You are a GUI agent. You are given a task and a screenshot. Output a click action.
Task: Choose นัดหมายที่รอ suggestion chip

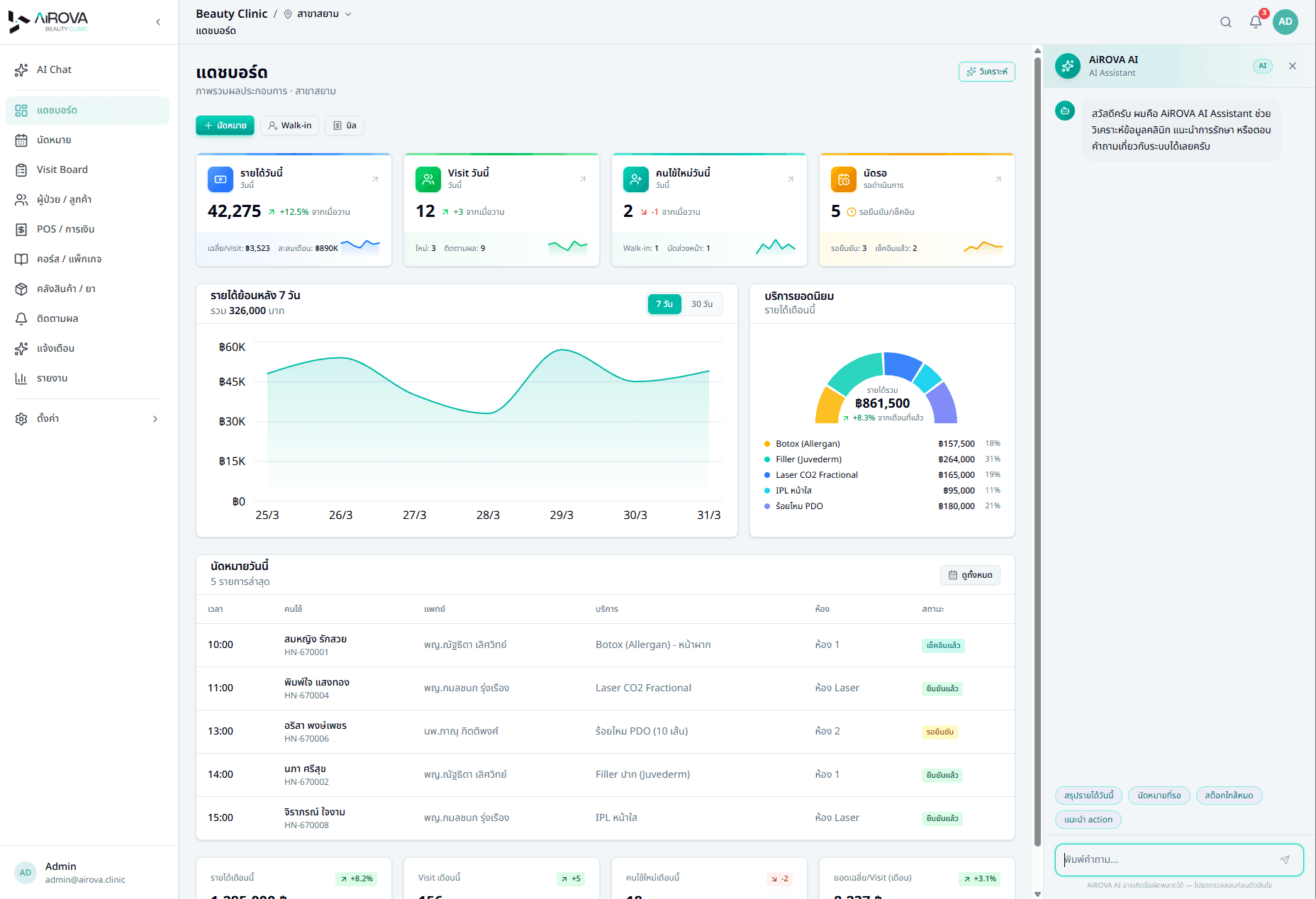click(1159, 795)
